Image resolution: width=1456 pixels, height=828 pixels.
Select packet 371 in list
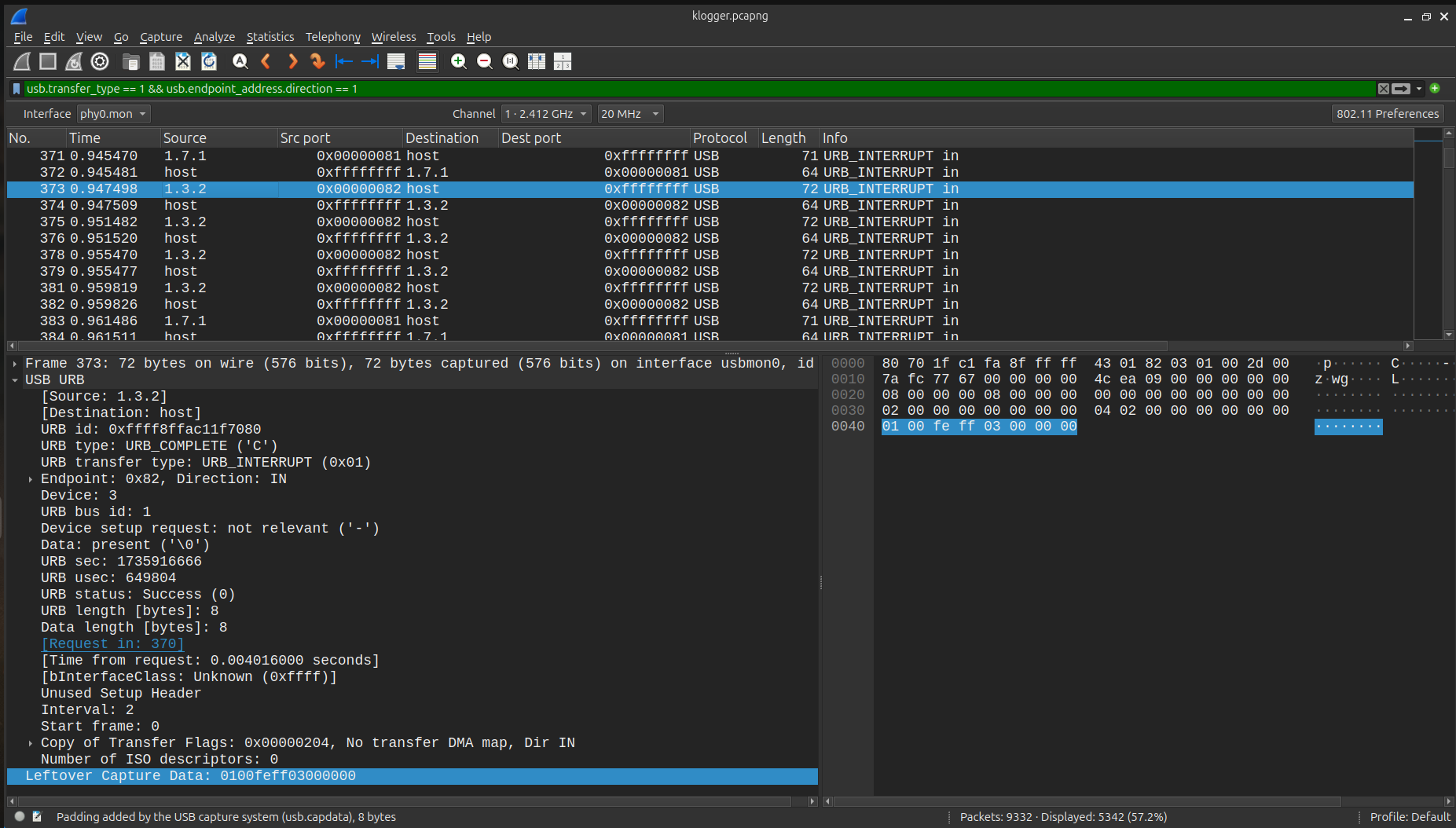(x=710, y=156)
